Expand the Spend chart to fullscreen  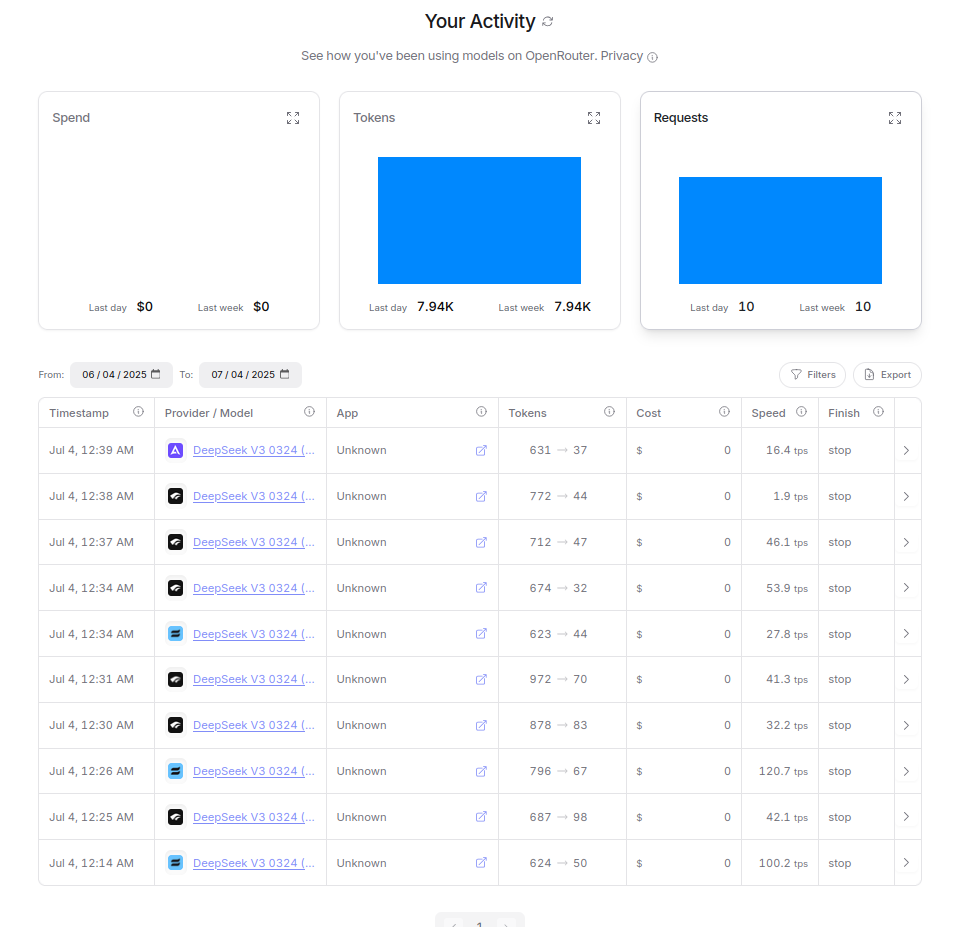[293, 118]
